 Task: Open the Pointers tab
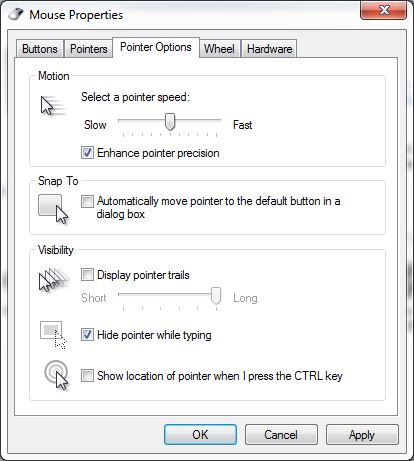tap(89, 49)
